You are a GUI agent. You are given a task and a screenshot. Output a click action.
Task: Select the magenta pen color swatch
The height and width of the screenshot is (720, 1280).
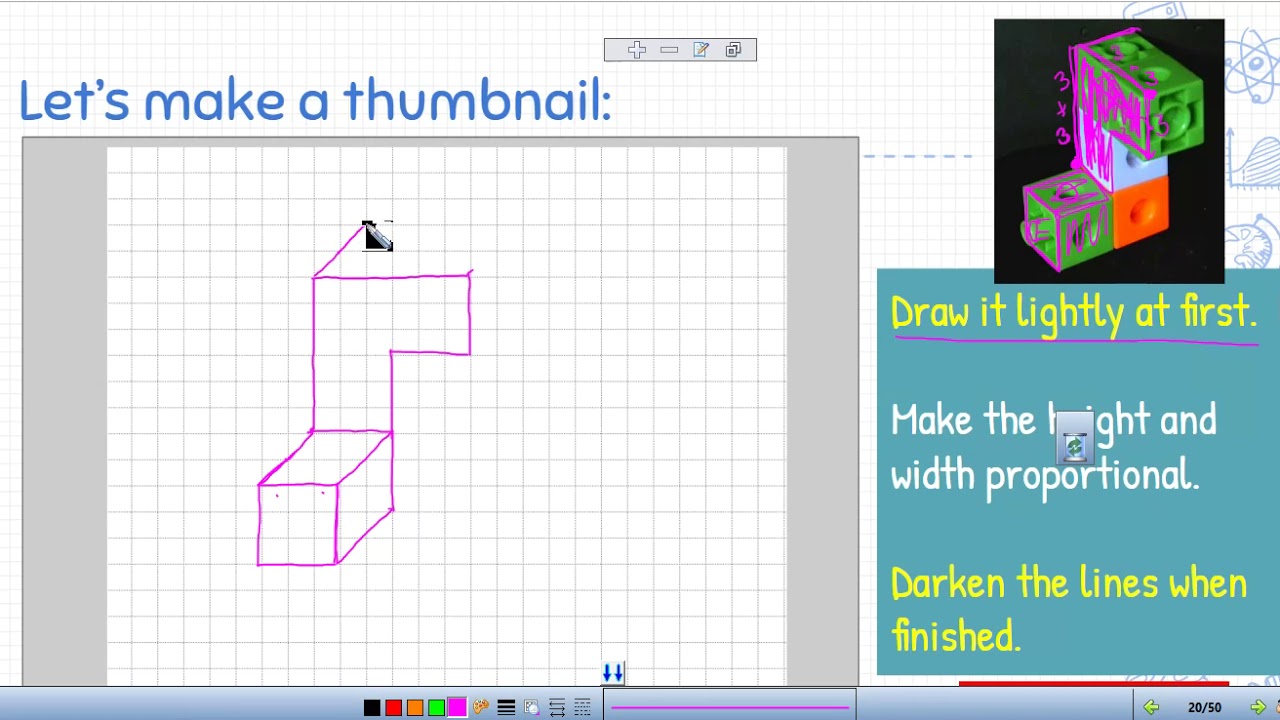coord(457,708)
